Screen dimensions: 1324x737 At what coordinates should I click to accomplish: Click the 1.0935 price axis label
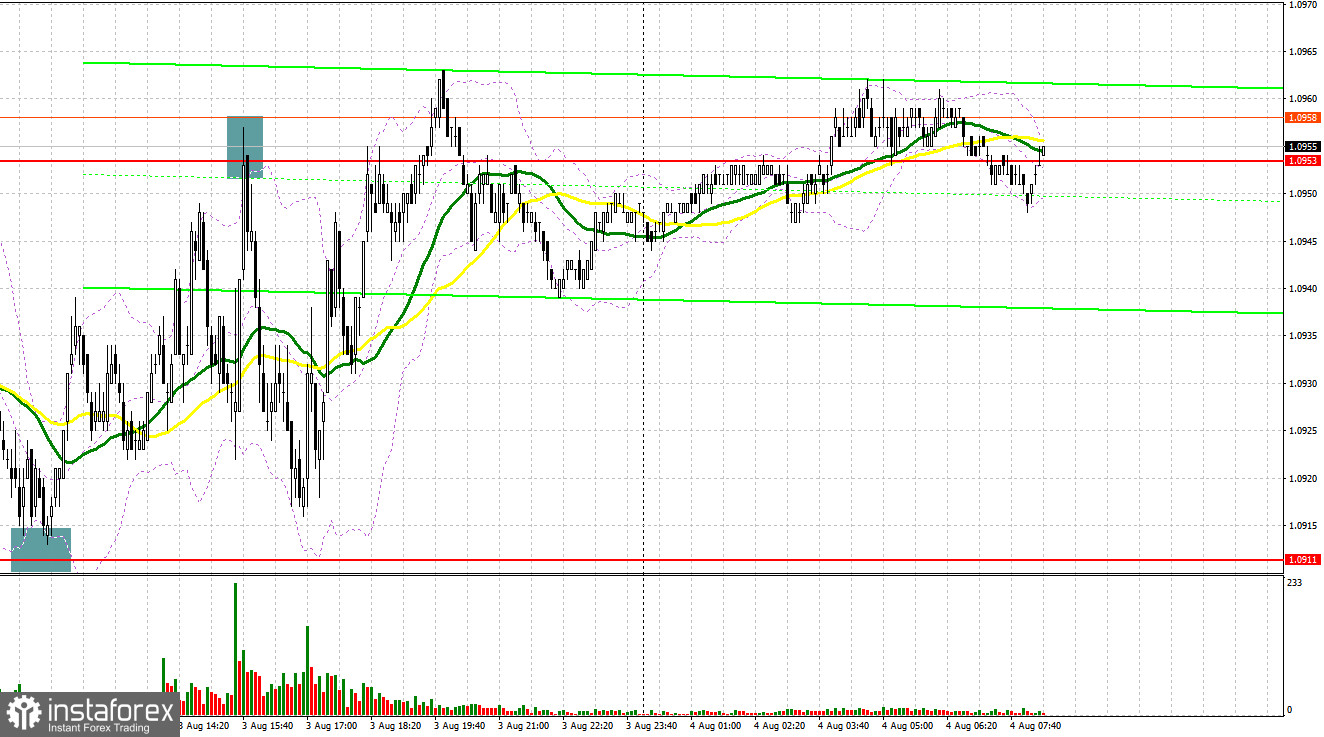[x=1303, y=336]
